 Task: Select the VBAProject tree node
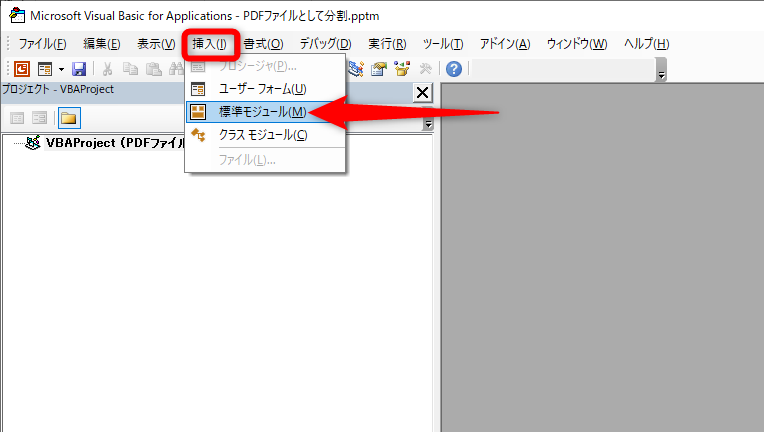click(115, 143)
